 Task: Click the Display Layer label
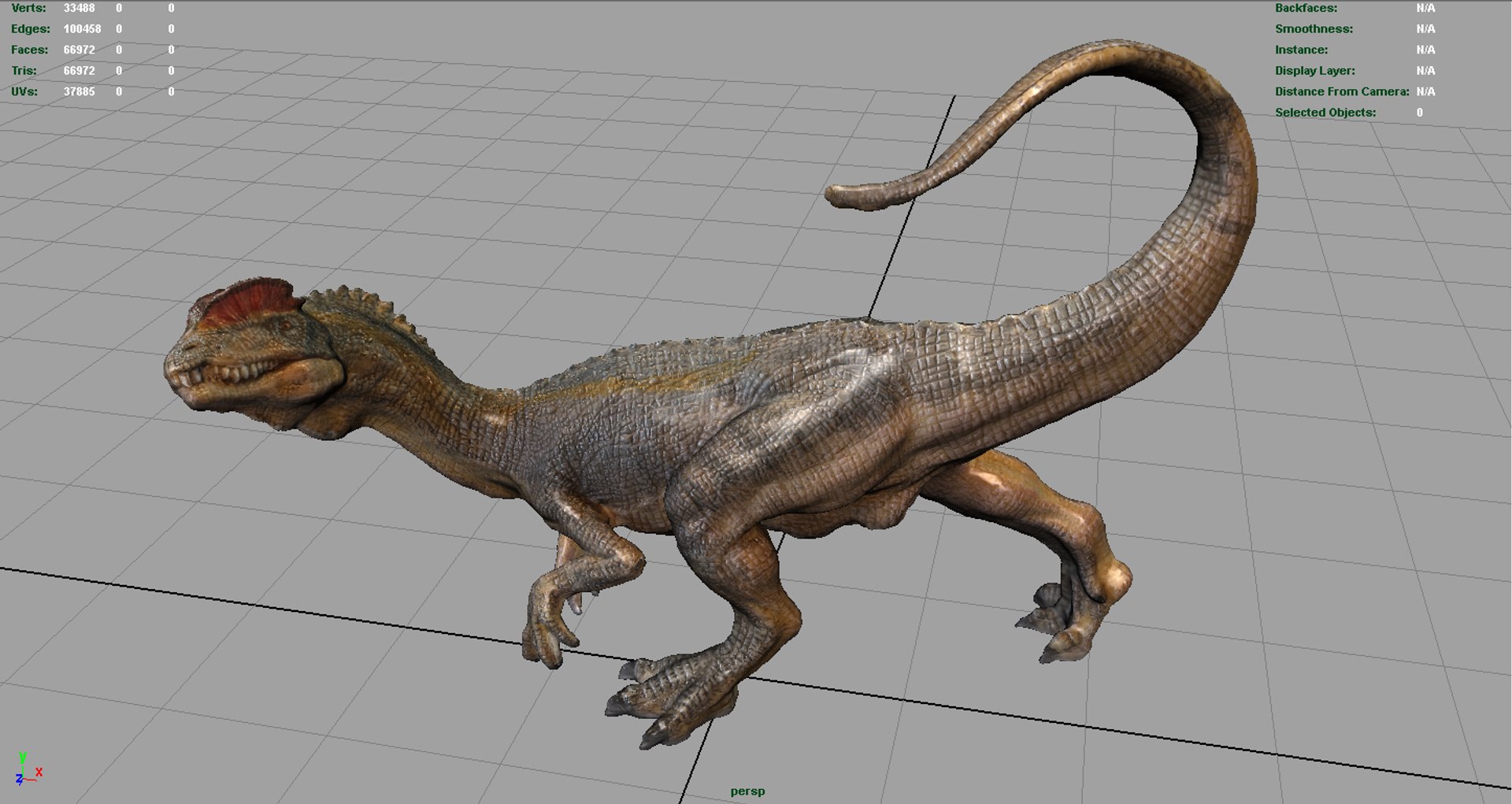pyautogui.click(x=1314, y=71)
